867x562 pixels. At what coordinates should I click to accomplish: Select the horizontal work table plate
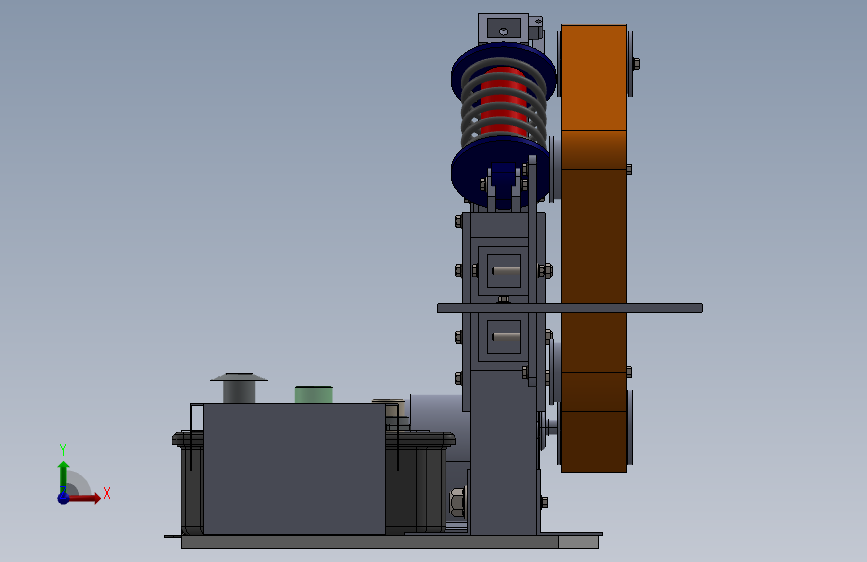[x=570, y=308]
